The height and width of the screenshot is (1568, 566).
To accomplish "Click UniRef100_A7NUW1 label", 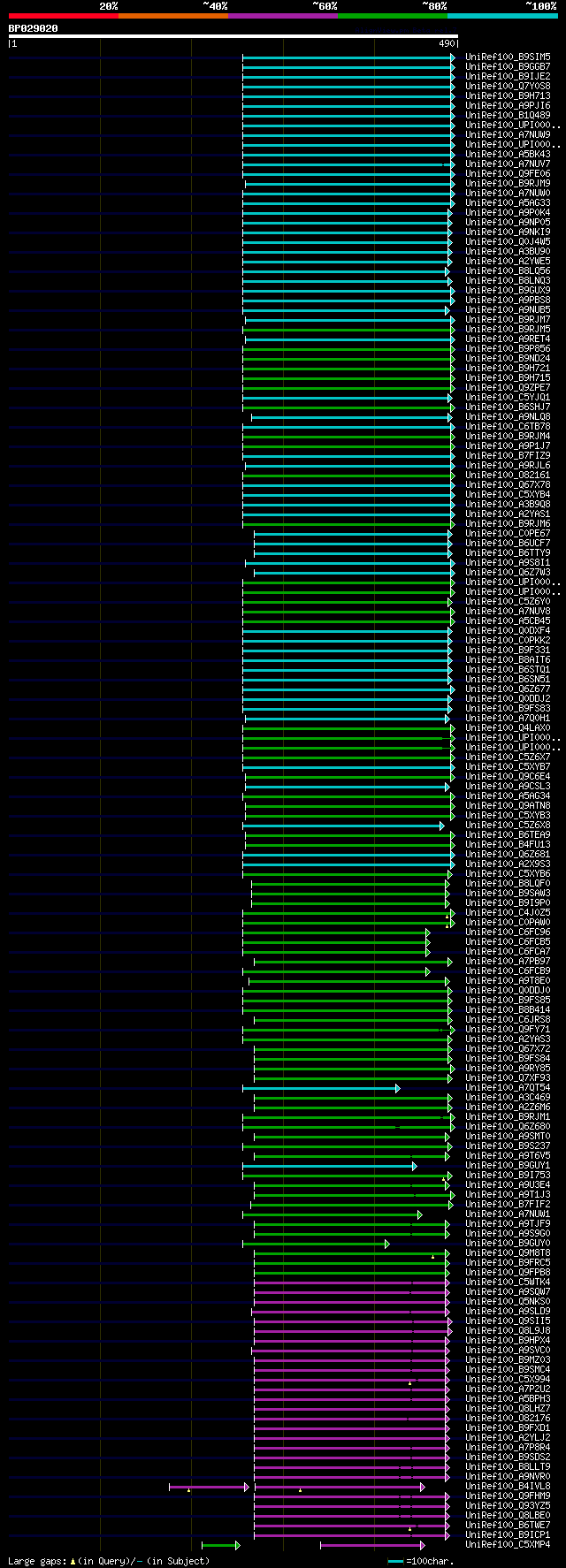I will point(508,1214).
